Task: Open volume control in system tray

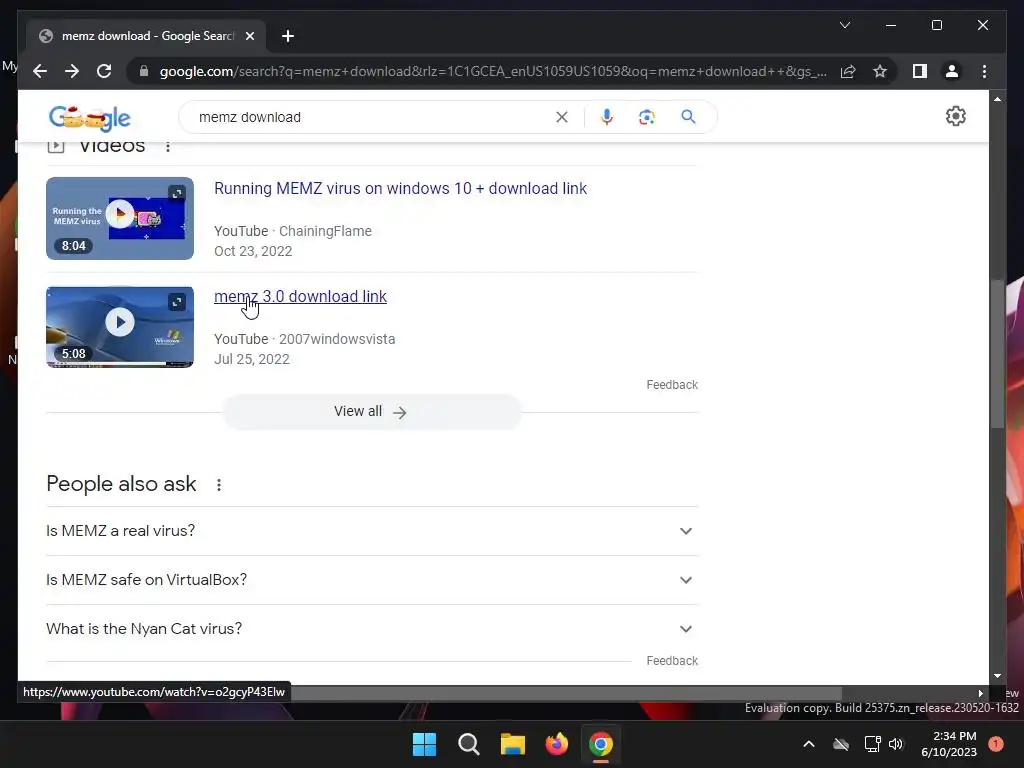Action: (896, 744)
